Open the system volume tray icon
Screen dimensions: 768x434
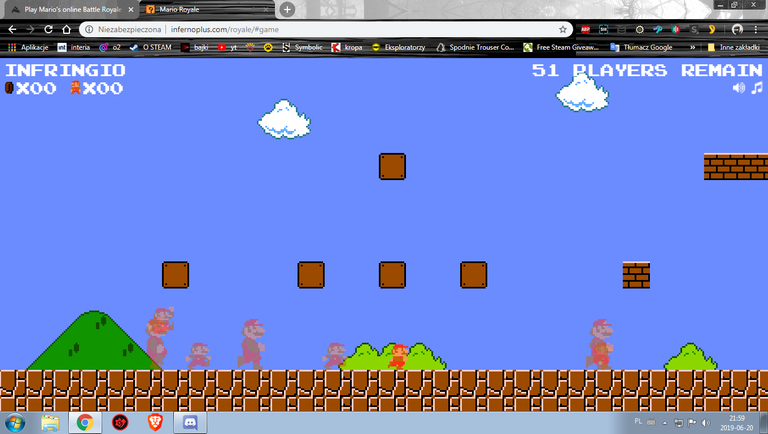(x=705, y=423)
